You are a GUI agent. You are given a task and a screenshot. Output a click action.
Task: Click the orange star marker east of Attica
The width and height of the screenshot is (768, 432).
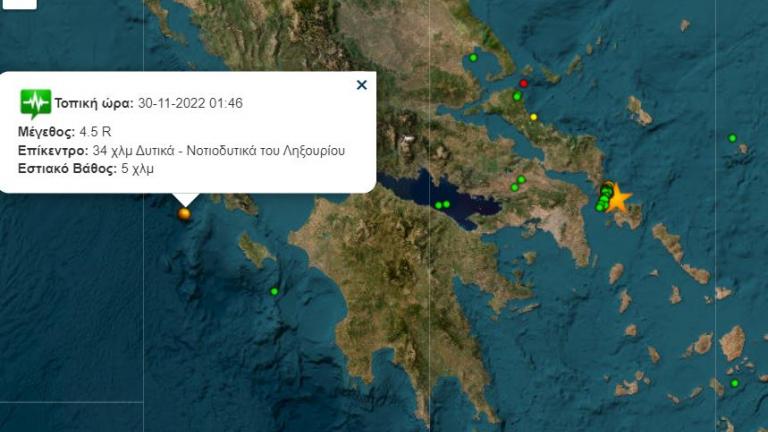[x=619, y=199]
